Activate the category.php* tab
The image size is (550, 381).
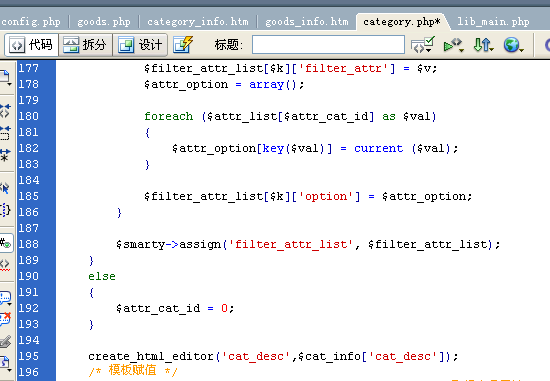tap(402, 22)
